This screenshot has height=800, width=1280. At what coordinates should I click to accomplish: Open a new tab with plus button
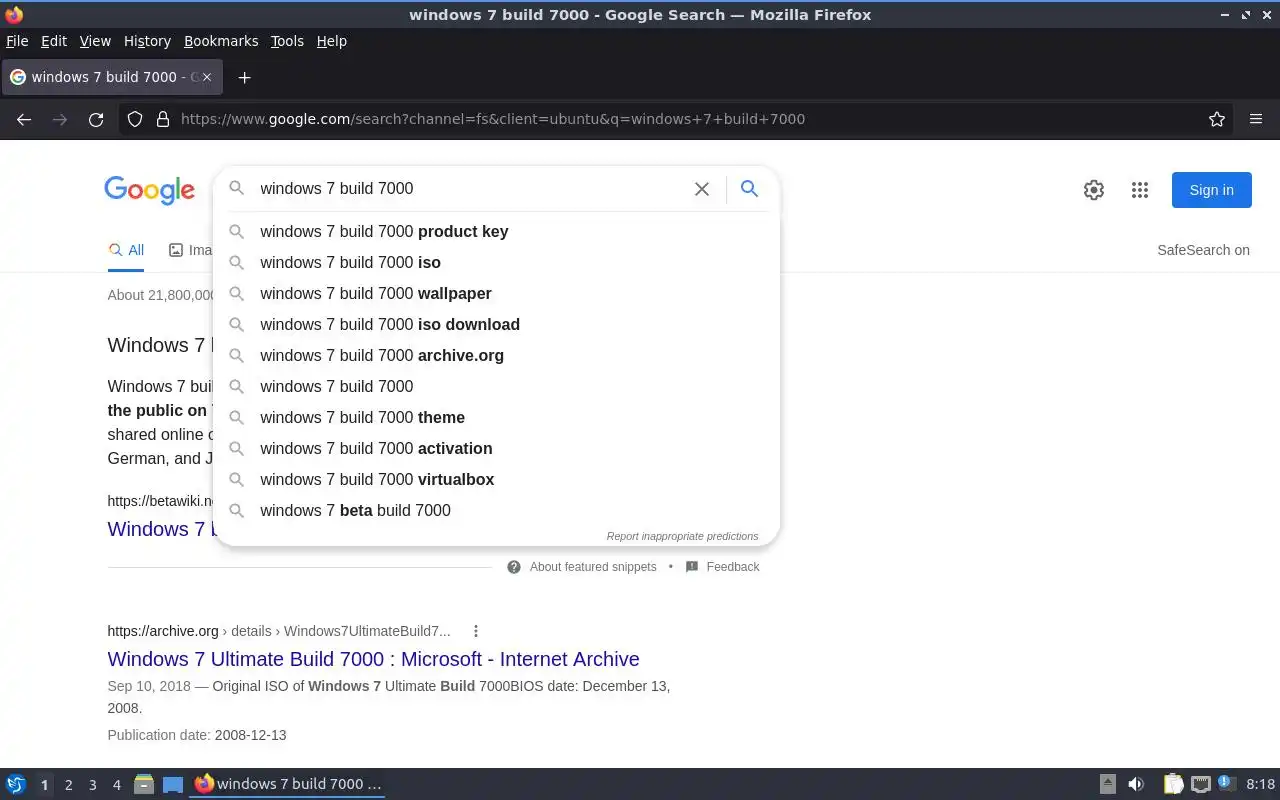pos(244,77)
